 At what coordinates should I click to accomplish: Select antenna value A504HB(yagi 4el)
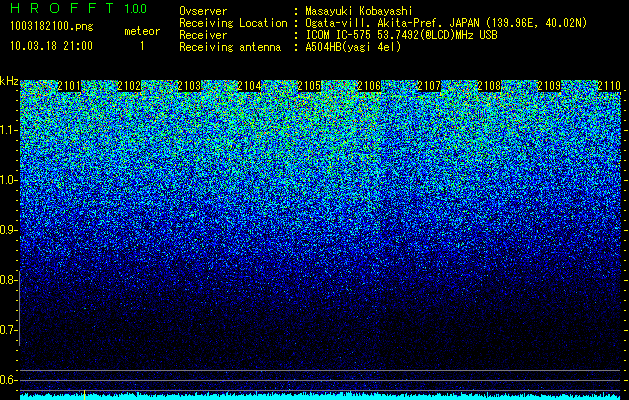click(x=353, y=47)
